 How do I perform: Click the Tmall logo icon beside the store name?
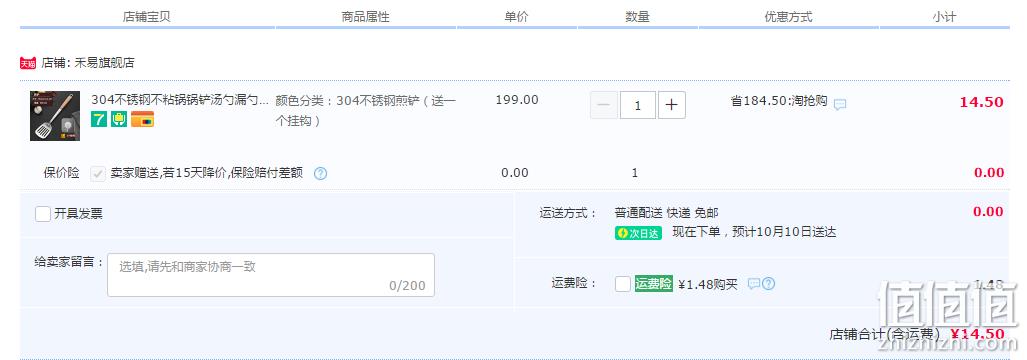pos(28,63)
